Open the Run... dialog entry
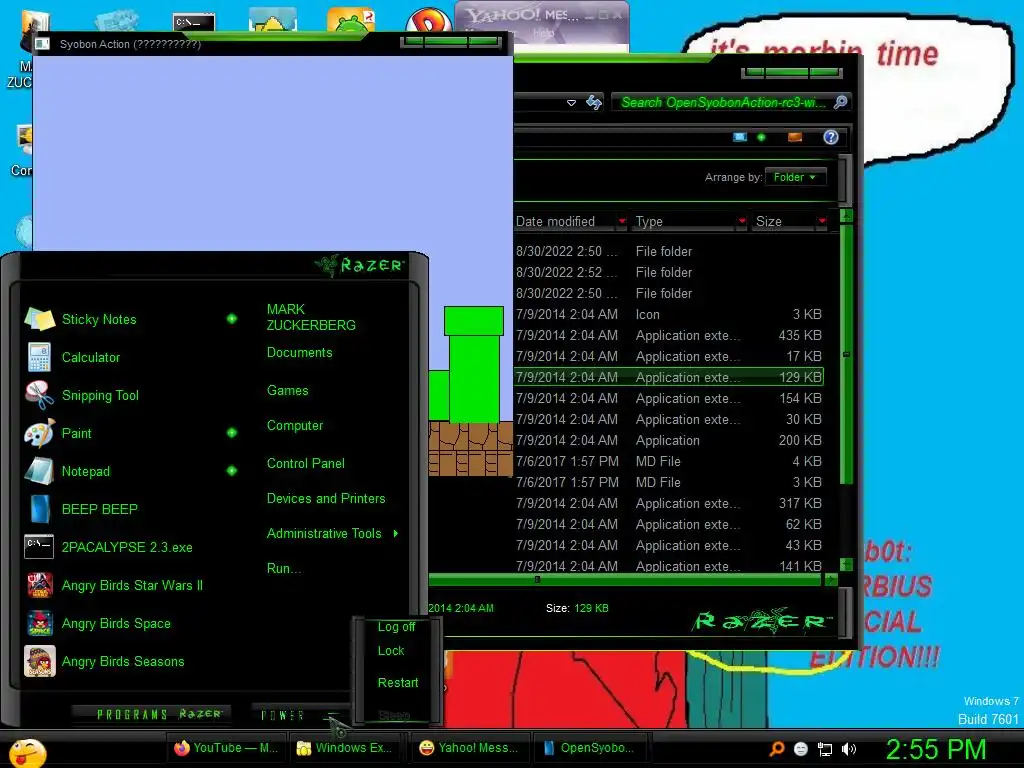 [283, 569]
